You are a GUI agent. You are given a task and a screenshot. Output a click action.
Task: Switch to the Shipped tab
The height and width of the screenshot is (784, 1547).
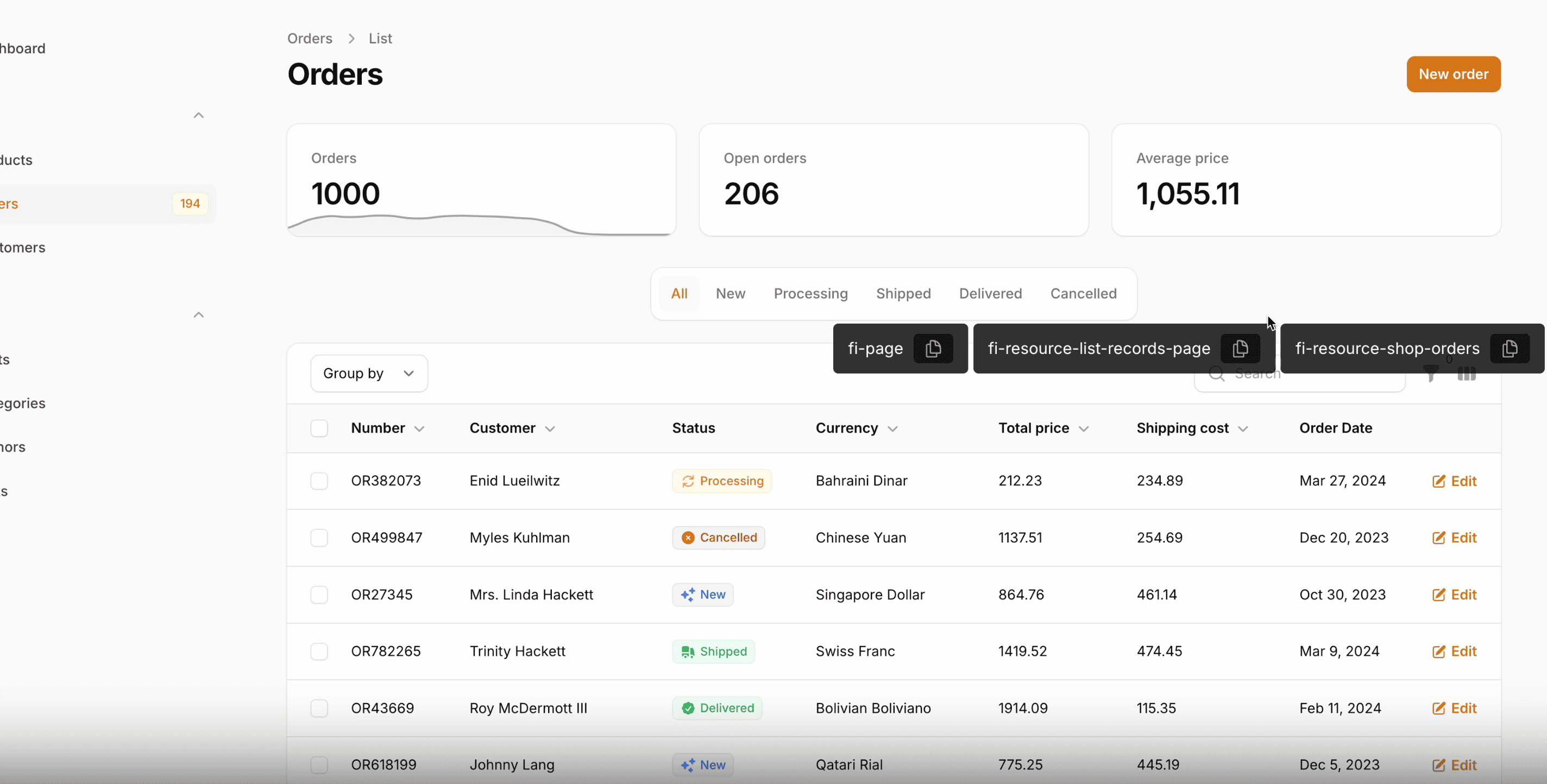tap(903, 294)
